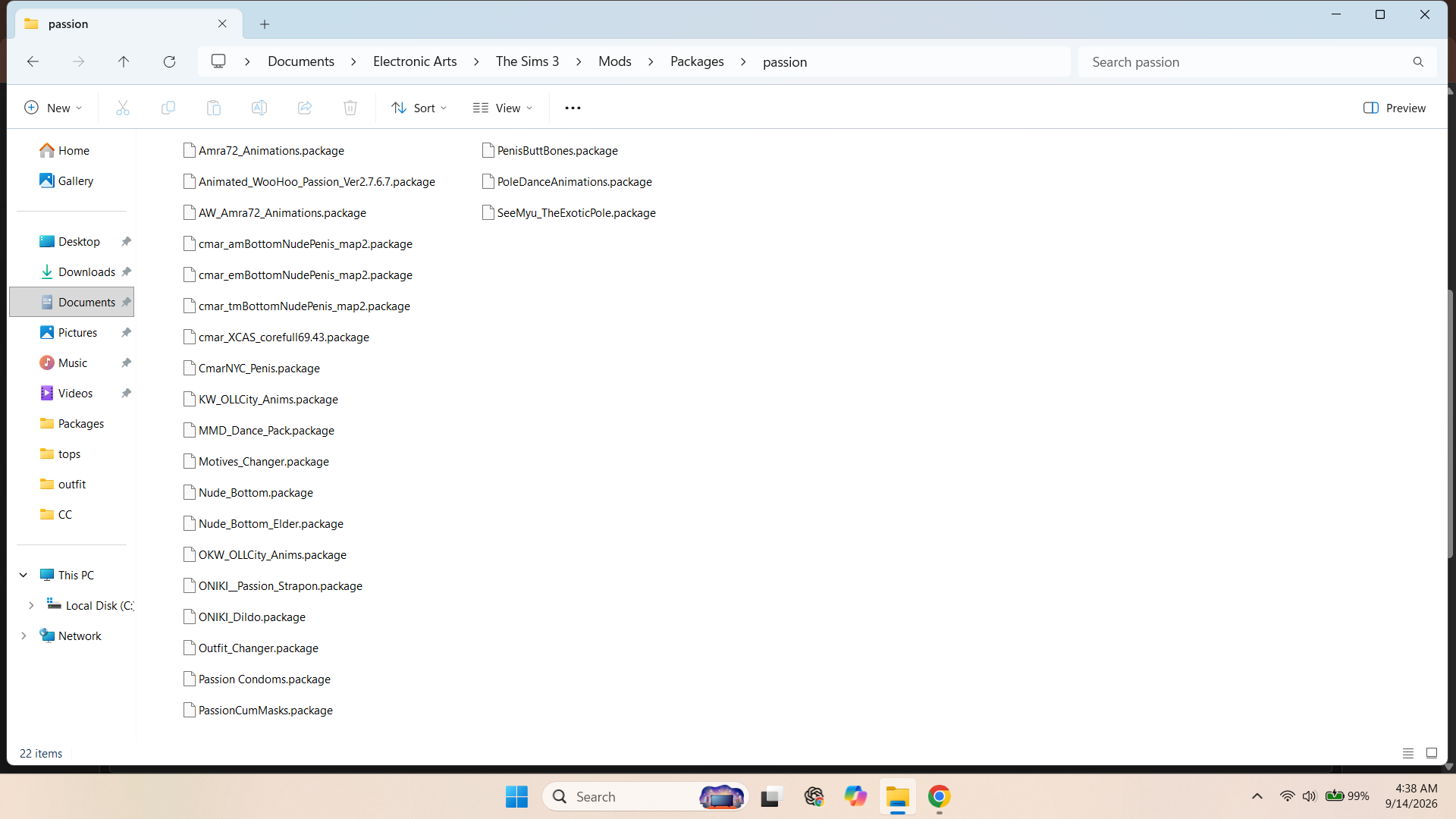This screenshot has width=1456, height=819.
Task: Expand the chevron after Mods breadcrumb
Action: click(651, 61)
